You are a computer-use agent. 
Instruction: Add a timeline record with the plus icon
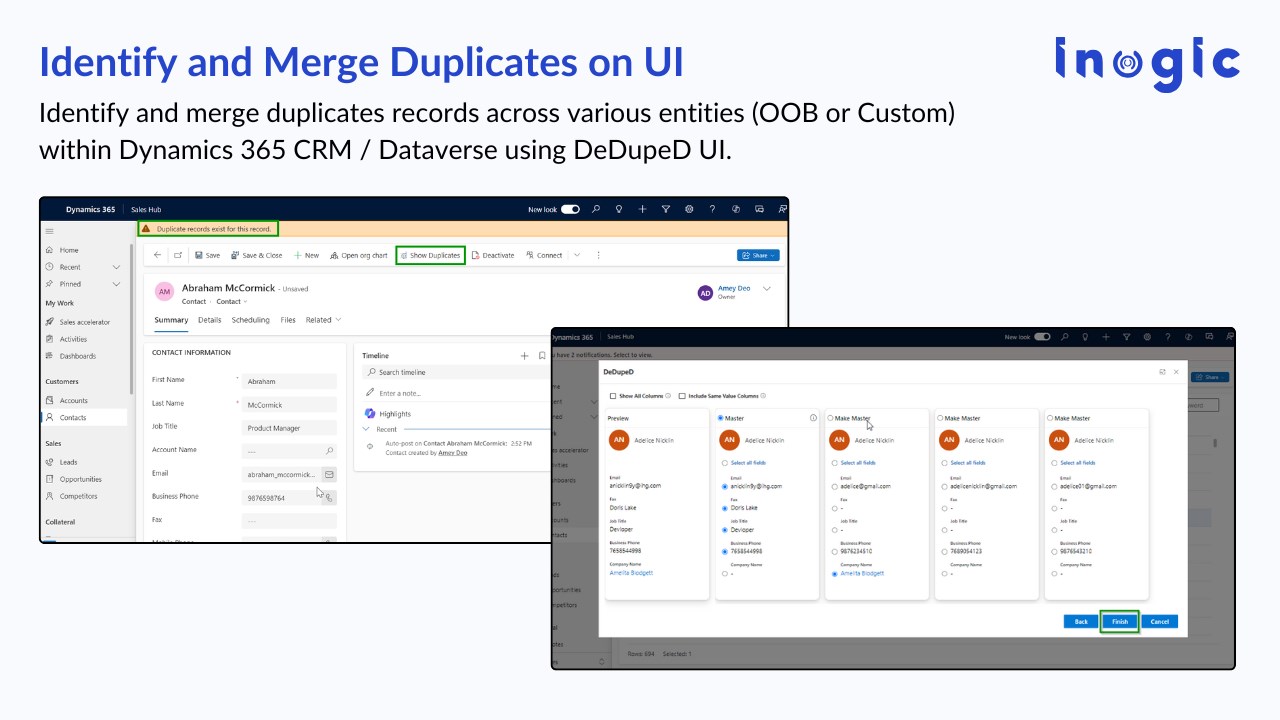(x=524, y=355)
